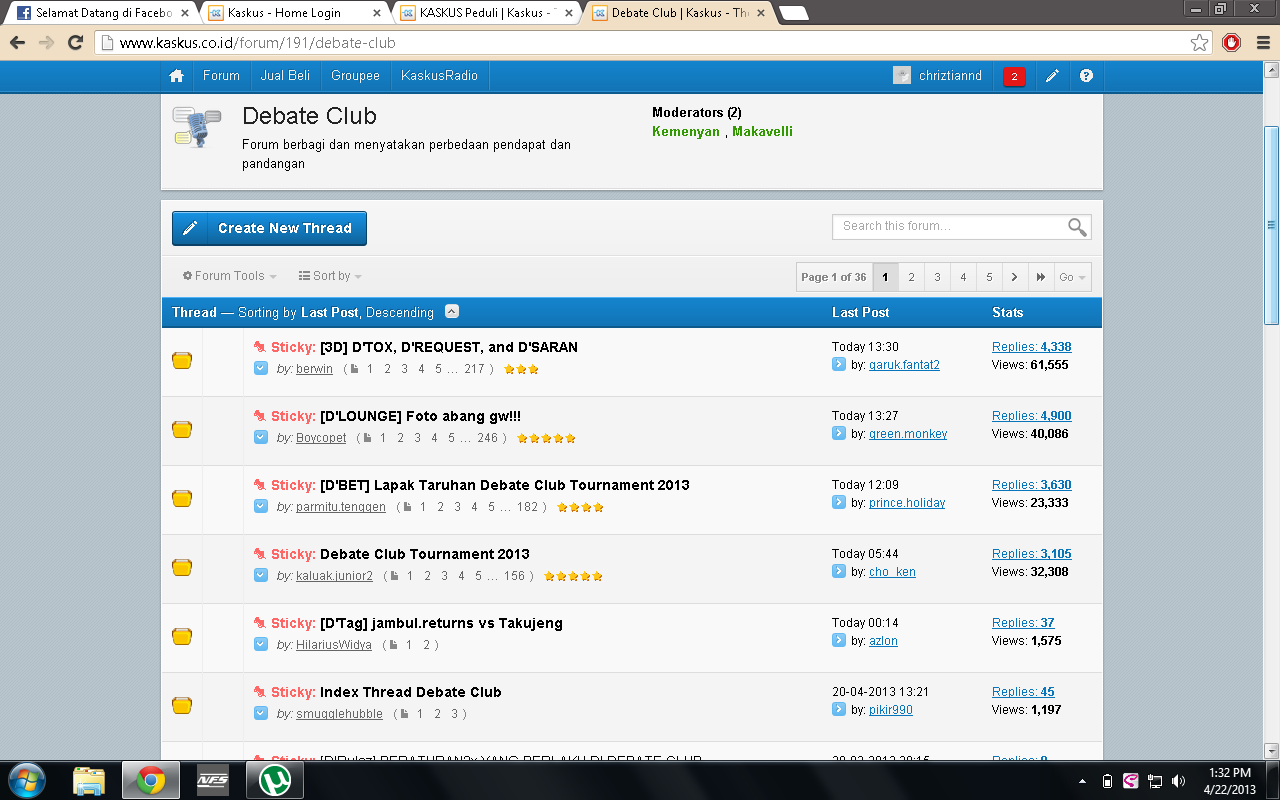The image size is (1280, 800).
Task: Click Last Post column header
Action: (861, 312)
